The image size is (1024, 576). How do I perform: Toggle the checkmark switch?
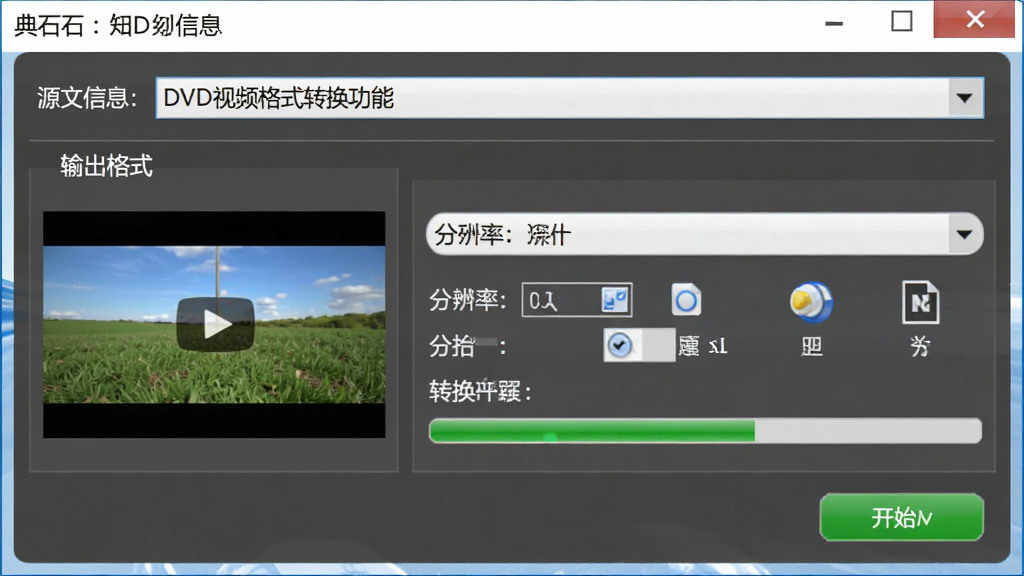(639, 345)
